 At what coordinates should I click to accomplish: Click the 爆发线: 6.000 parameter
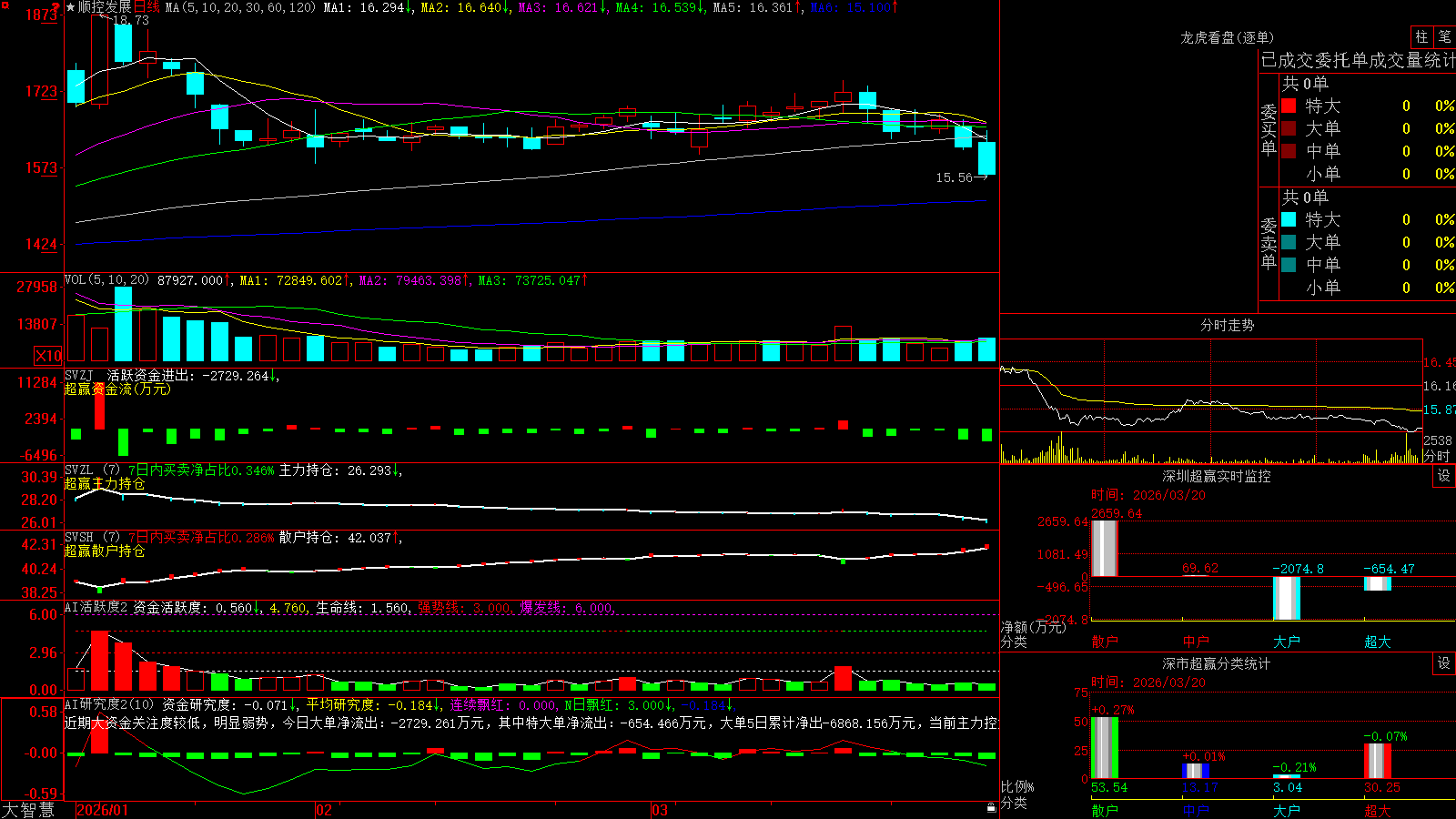[x=567, y=607]
